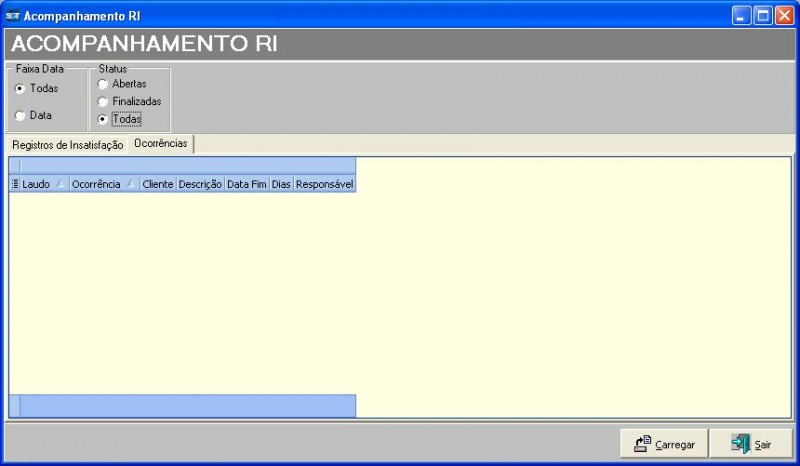800x466 pixels.
Task: Select the Todas radio in Faixa Data
Action: 20,89
